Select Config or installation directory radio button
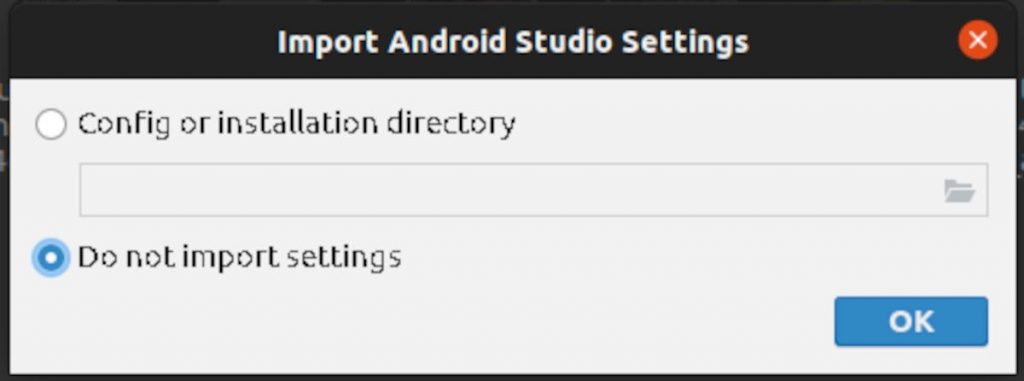This screenshot has width=1024, height=381. 51,124
